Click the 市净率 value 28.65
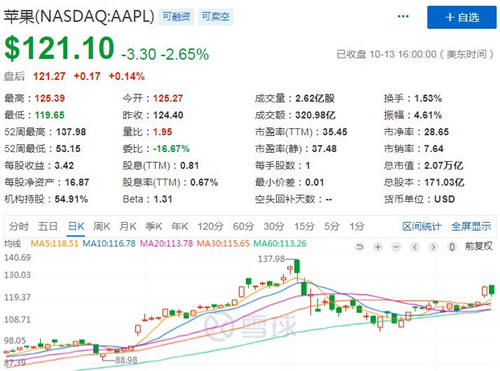The image size is (500, 371). coord(436,132)
